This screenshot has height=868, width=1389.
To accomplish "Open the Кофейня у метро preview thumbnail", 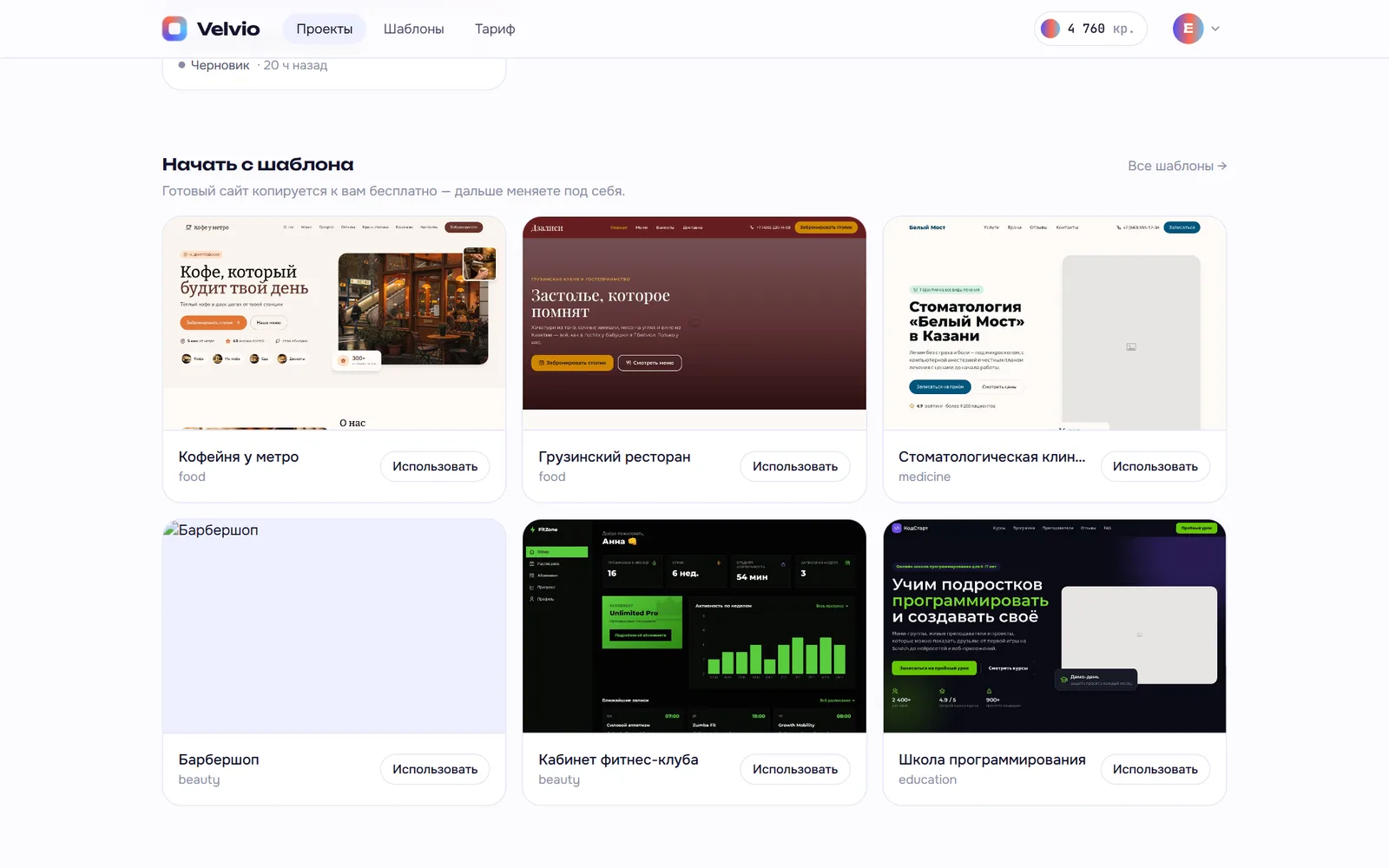I will pyautogui.click(x=334, y=323).
